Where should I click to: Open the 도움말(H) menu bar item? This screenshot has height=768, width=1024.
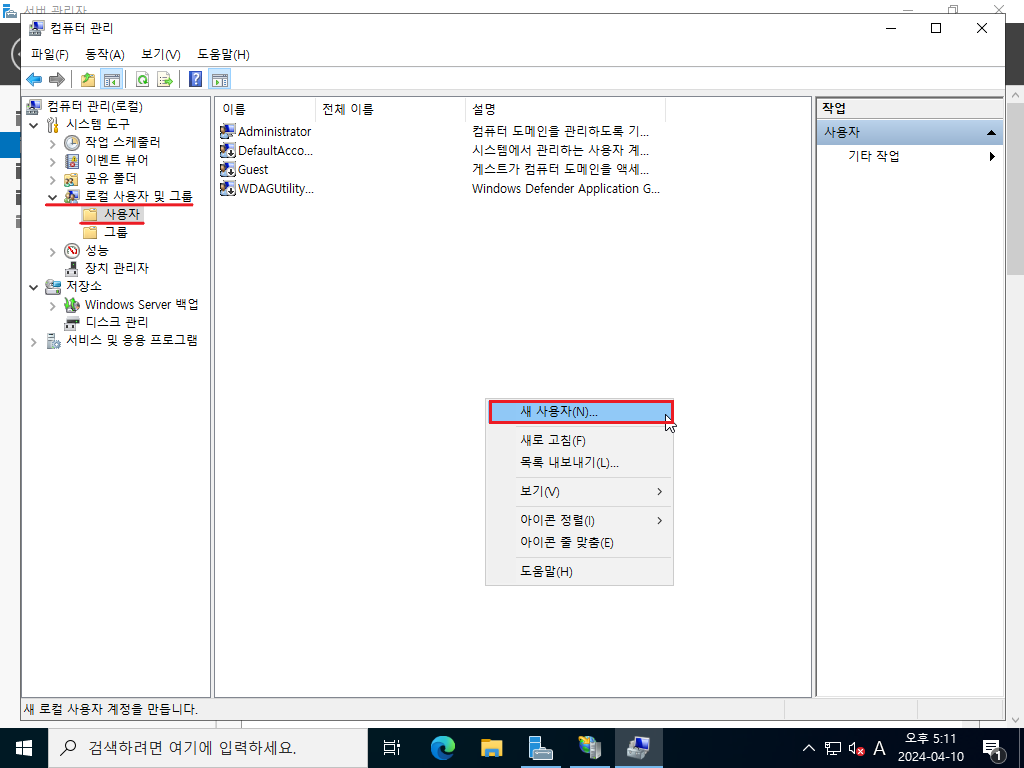223,54
